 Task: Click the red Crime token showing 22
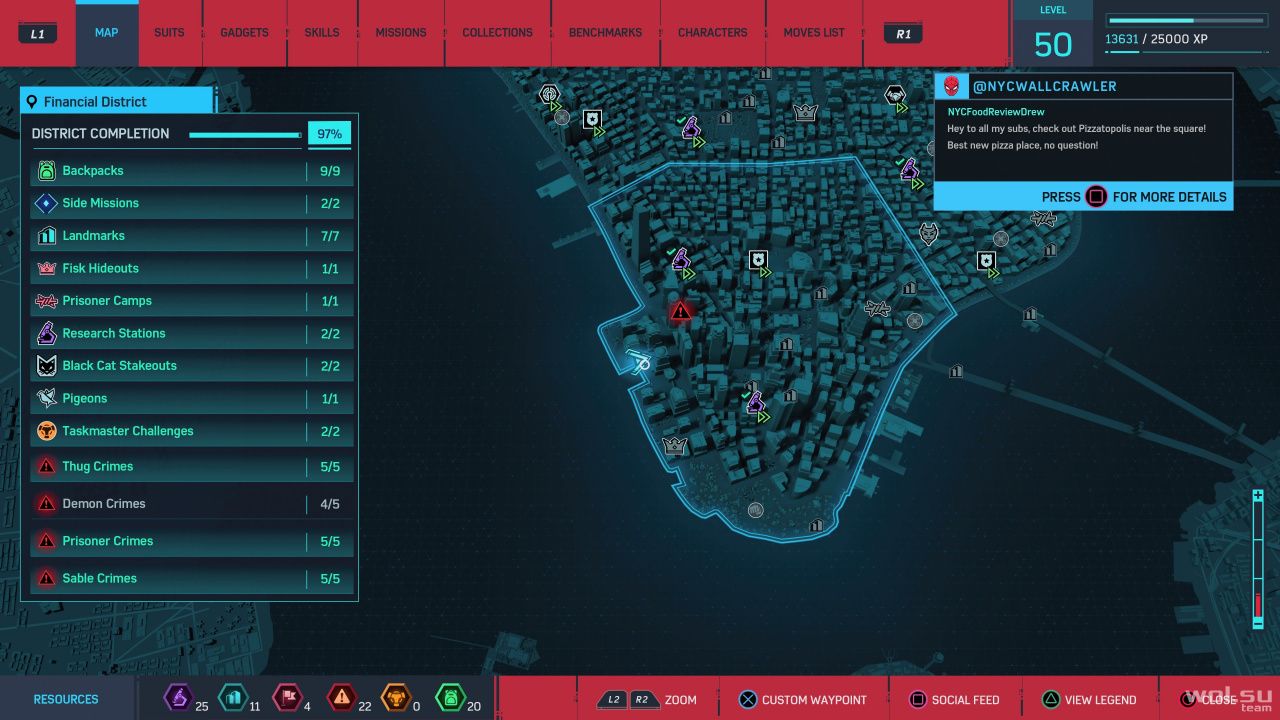[x=342, y=697]
